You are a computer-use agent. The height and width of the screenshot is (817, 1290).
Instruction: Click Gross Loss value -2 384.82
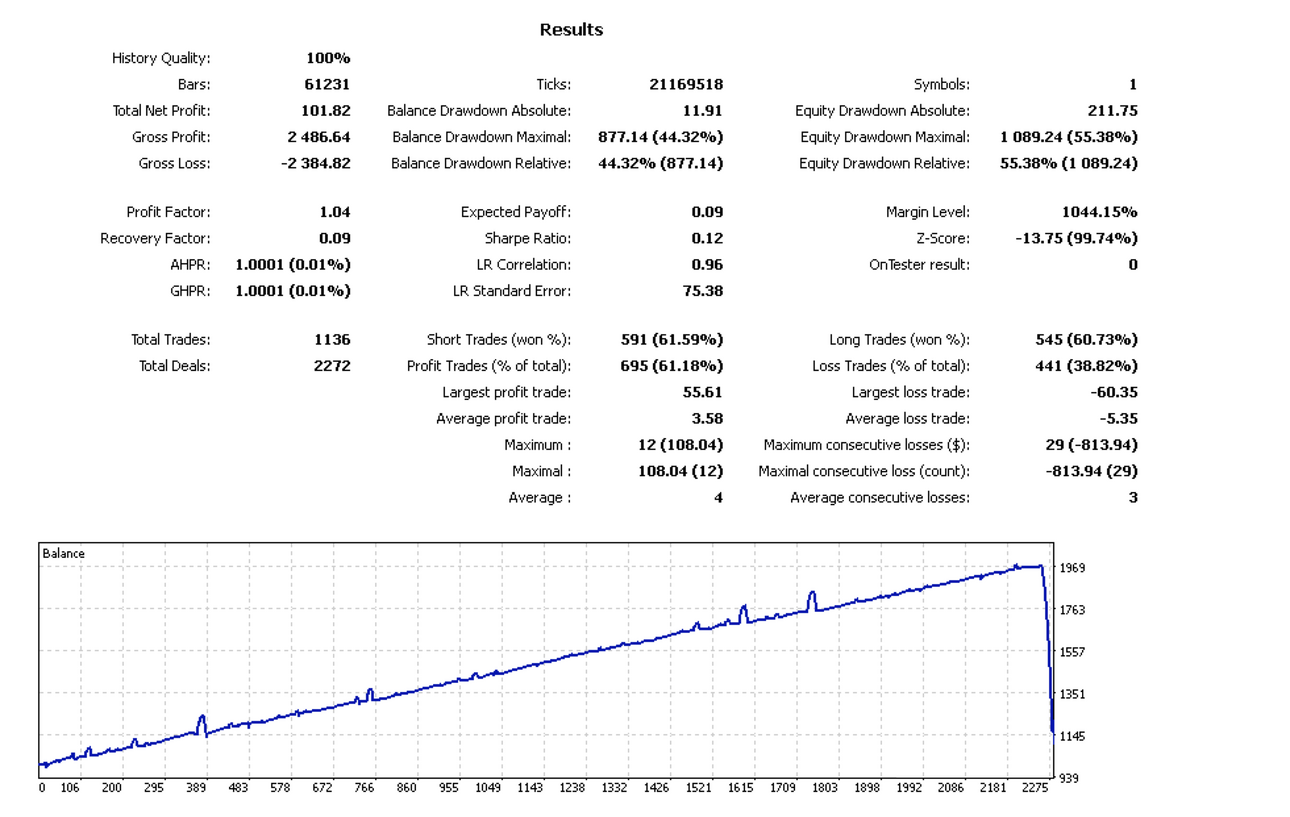[x=316, y=163]
